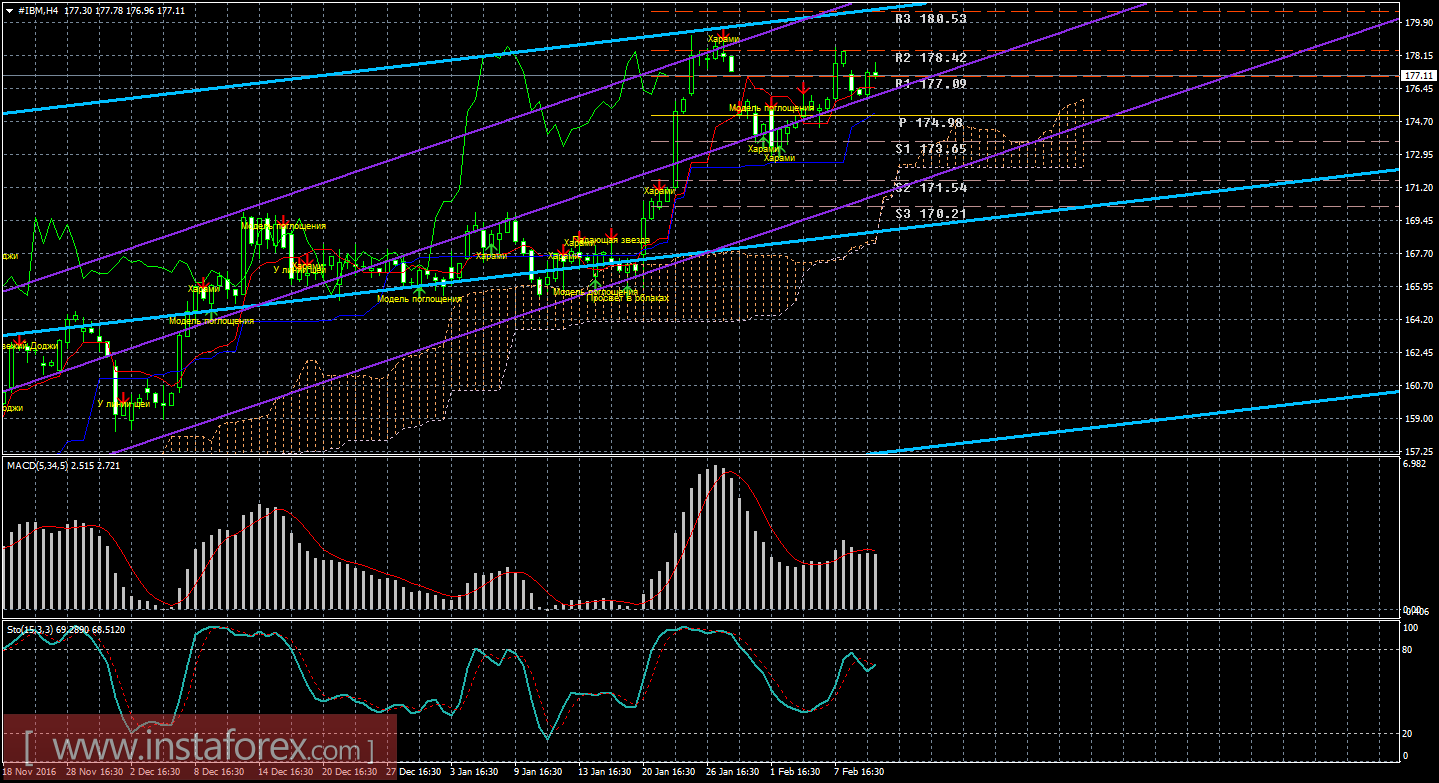The image size is (1439, 783).
Task: Click the 6.982 MACD scale value
Action: 1414,466
